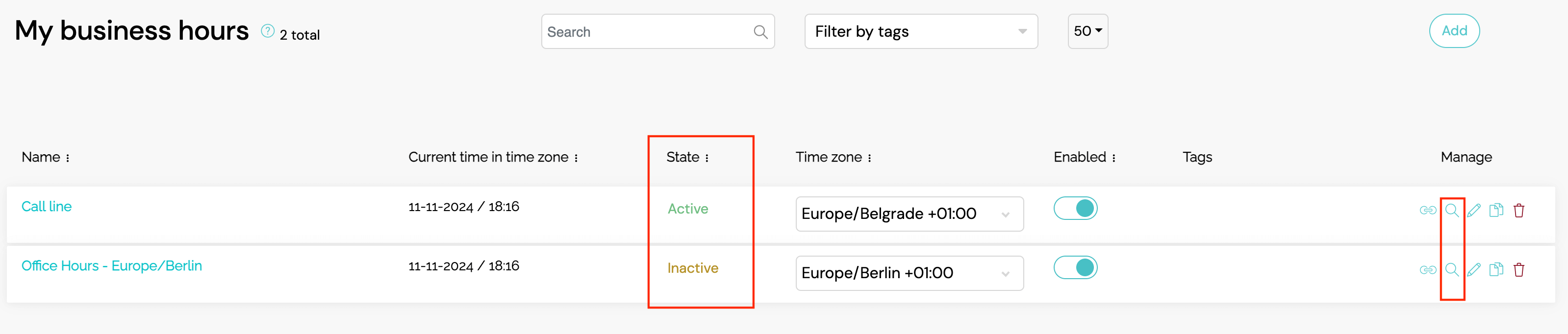The width and height of the screenshot is (1568, 334).
Task: Delete Office Hours row with trash icon
Action: click(x=1518, y=269)
